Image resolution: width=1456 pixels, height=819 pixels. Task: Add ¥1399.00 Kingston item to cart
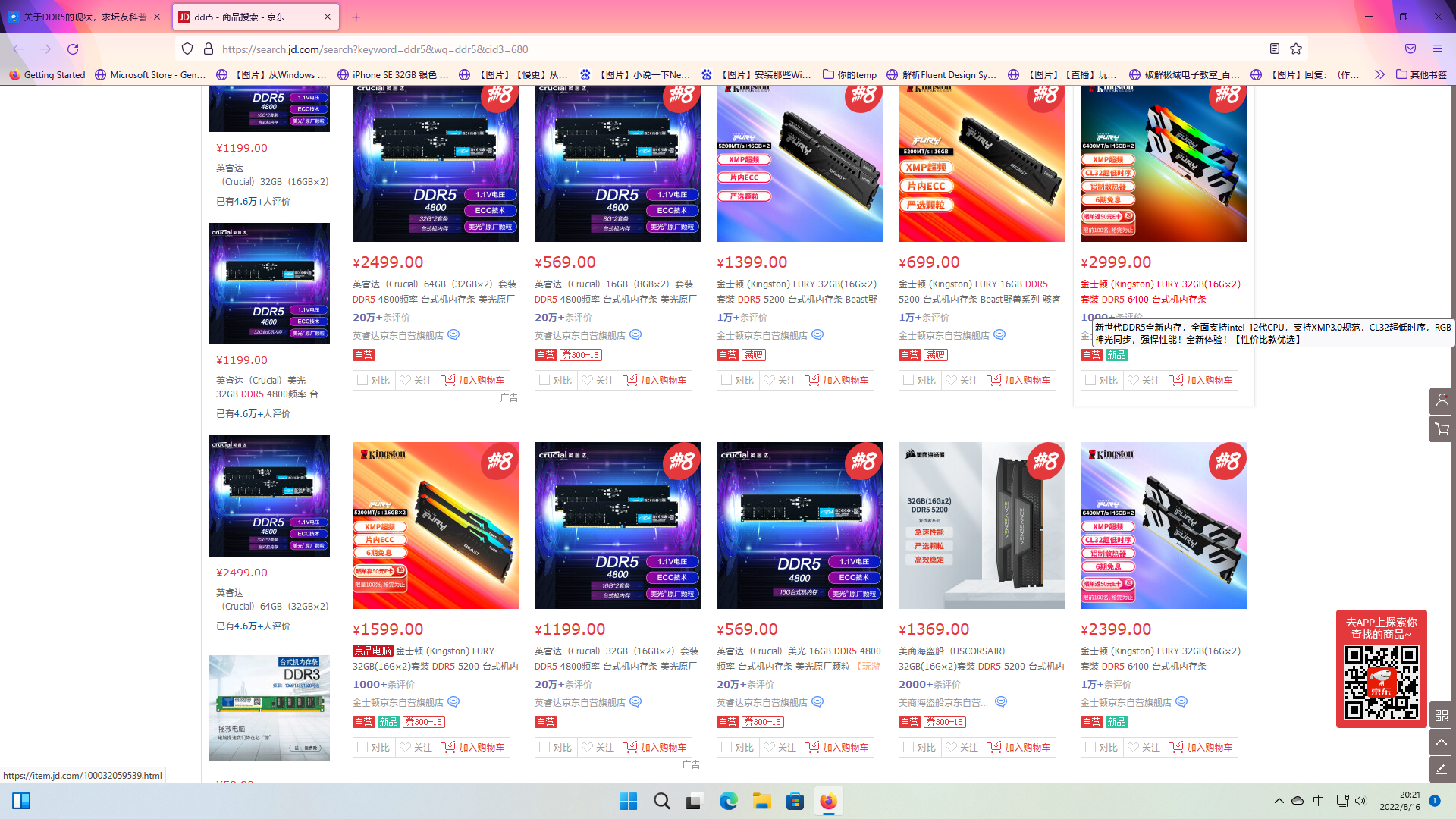[838, 381]
